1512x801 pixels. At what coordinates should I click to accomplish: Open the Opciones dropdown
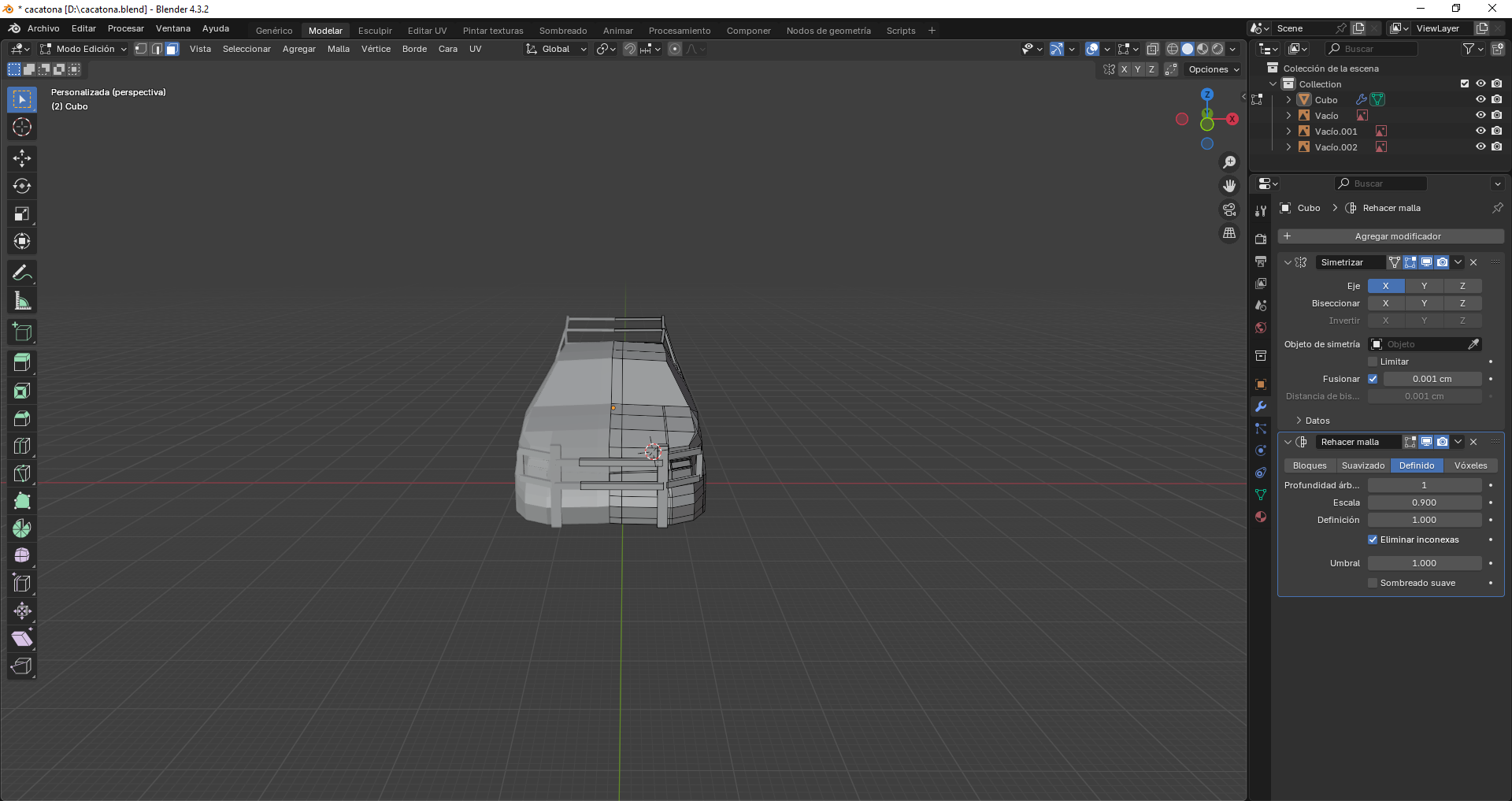[x=1214, y=69]
